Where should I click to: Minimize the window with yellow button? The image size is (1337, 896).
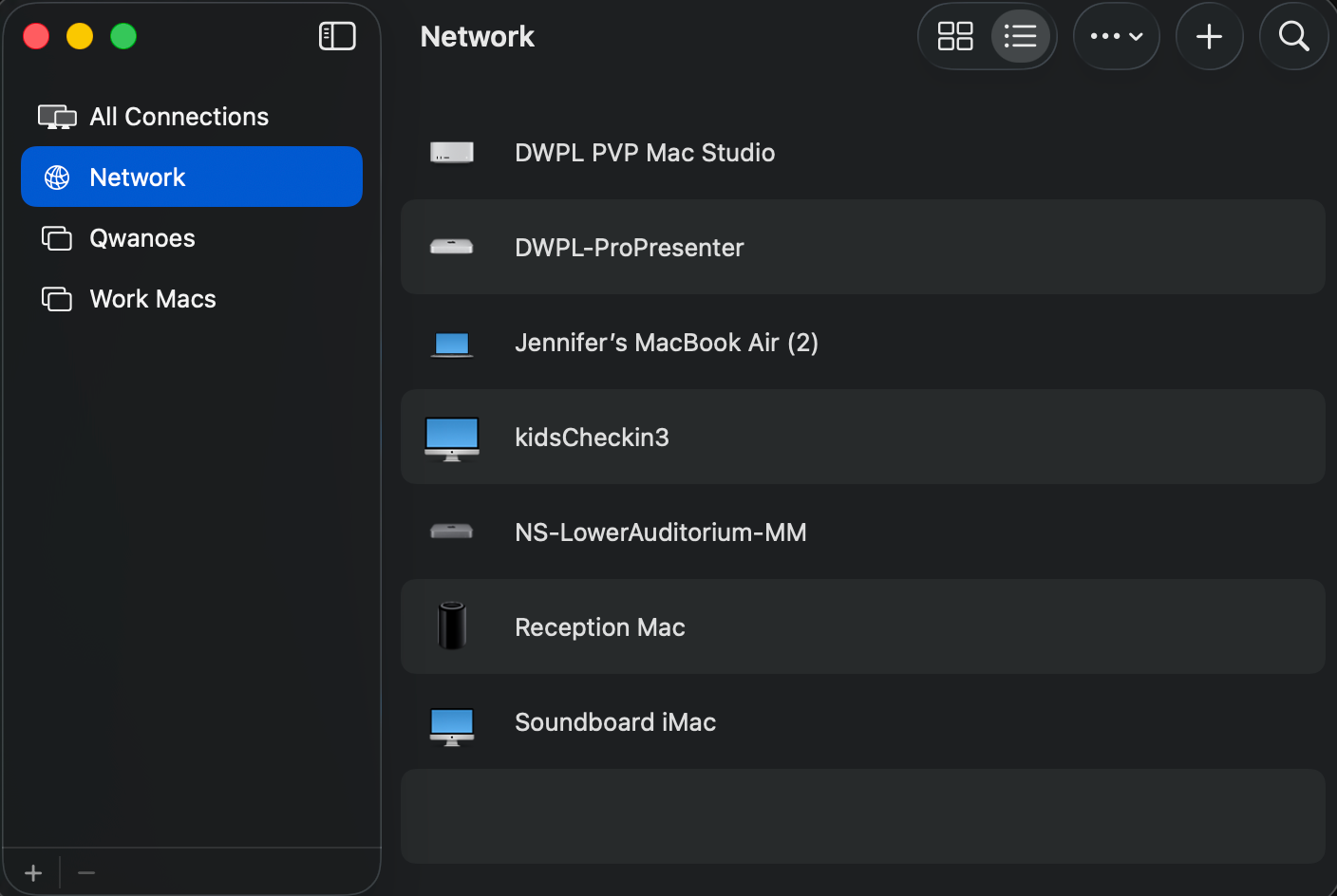[x=80, y=36]
